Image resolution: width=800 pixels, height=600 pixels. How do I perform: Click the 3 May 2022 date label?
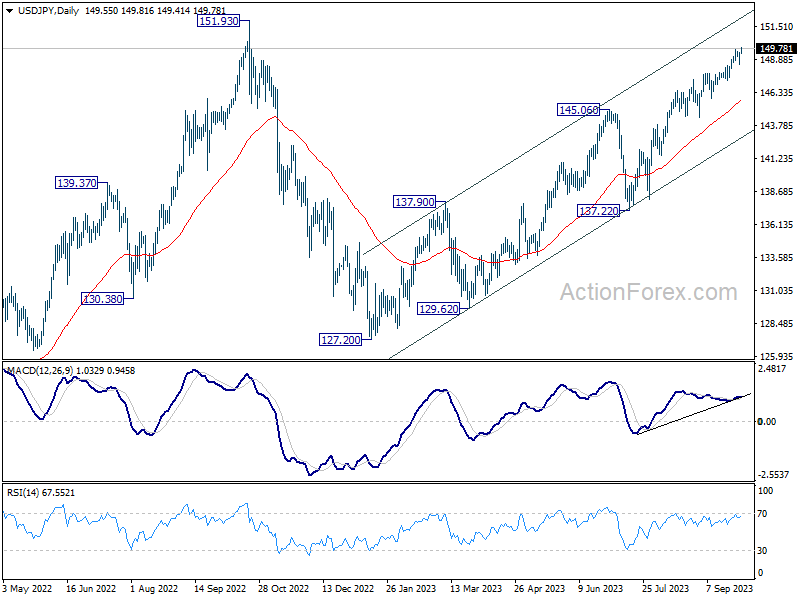[28, 588]
